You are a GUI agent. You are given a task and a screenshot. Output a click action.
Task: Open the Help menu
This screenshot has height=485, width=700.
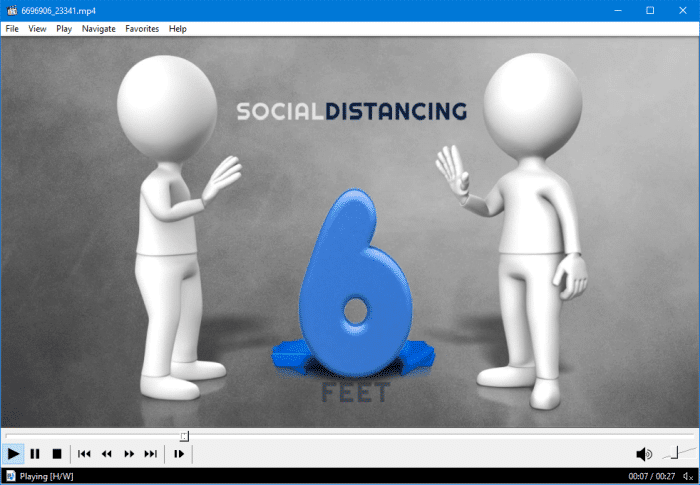click(x=178, y=29)
